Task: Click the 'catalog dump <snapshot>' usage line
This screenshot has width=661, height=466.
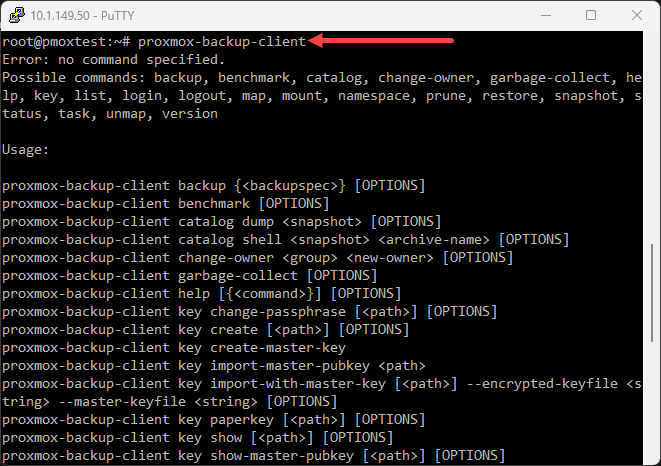Action: pos(221,222)
